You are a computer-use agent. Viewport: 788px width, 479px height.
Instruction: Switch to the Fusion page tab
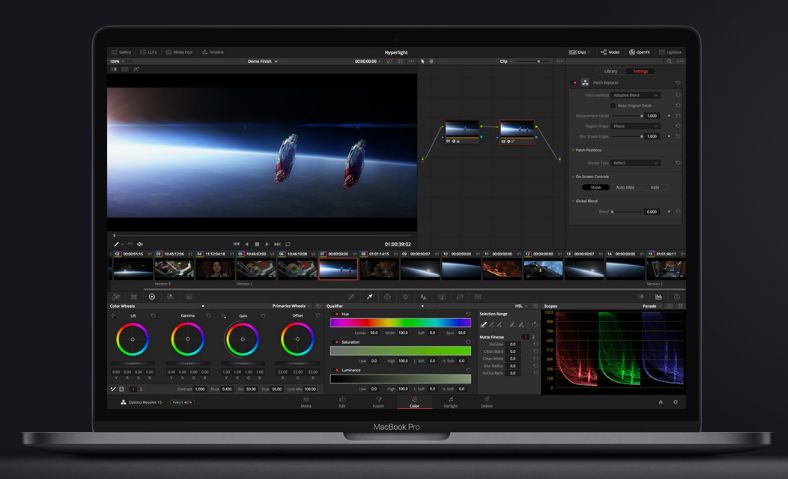point(378,402)
